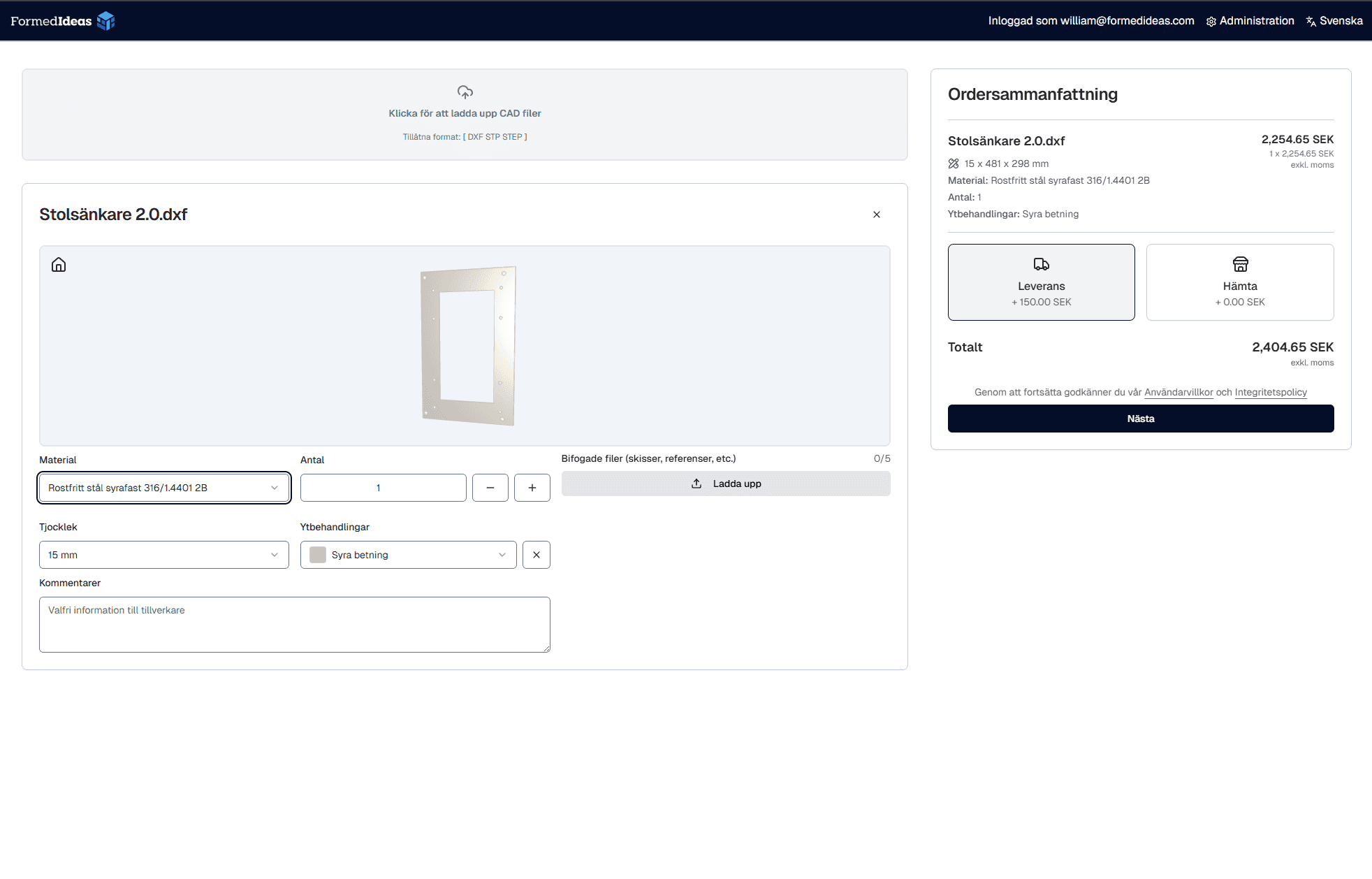Viewport: 1372px width, 879px height.
Task: Select Leverans delivery option
Action: [1041, 282]
